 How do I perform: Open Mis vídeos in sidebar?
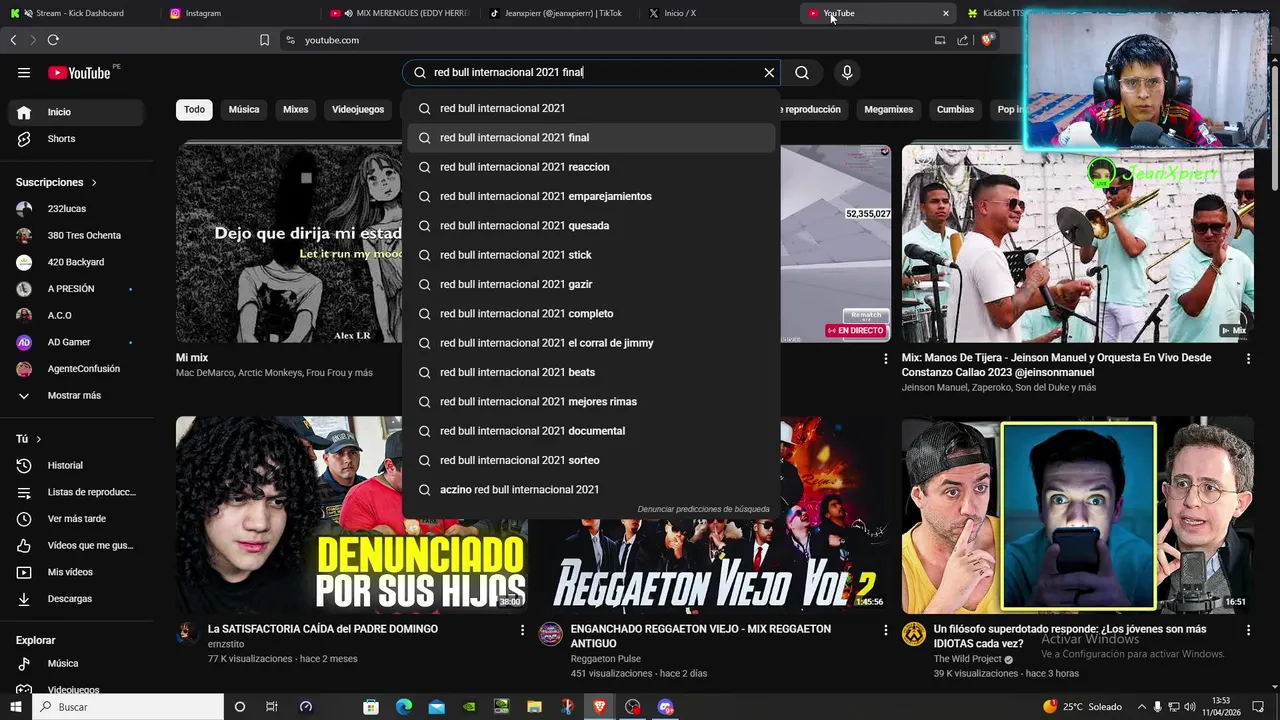[76, 572]
